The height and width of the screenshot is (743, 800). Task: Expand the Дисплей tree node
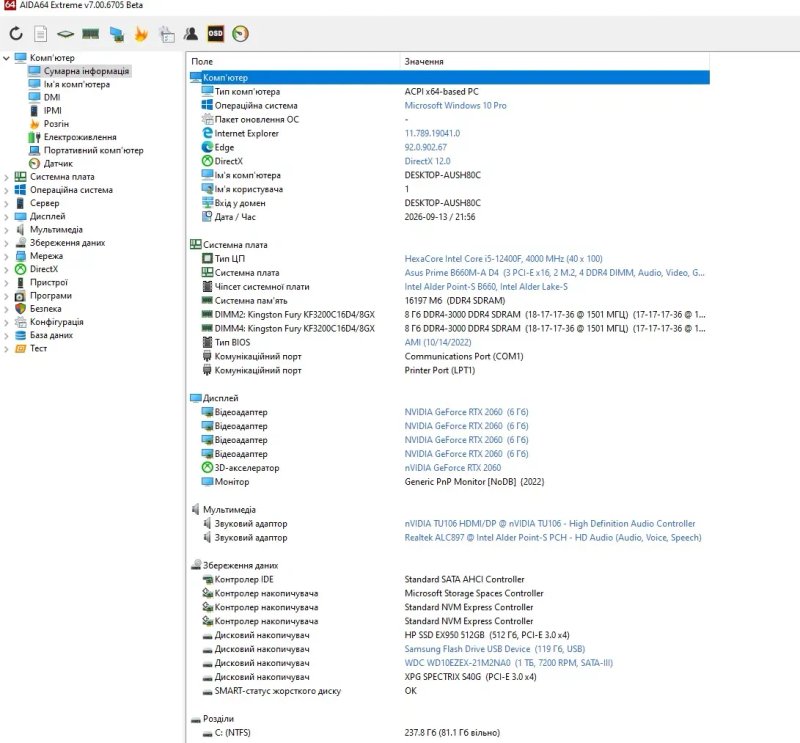point(6,217)
